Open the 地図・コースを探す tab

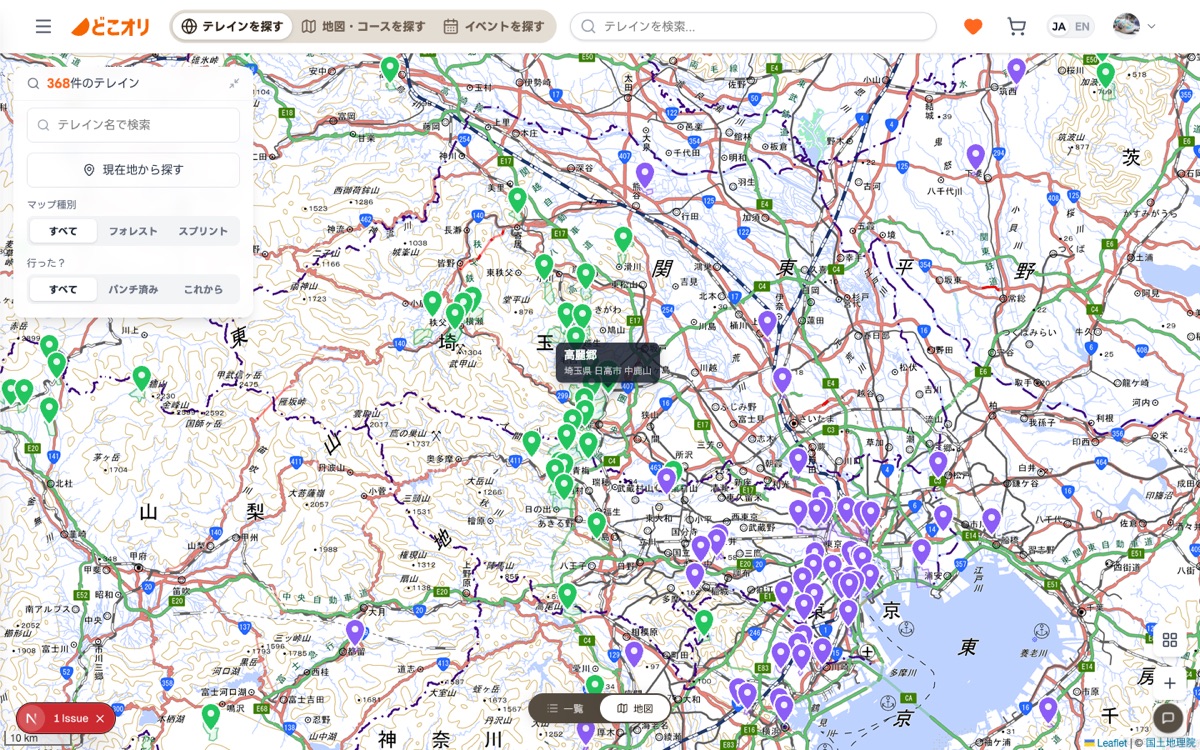point(363,27)
